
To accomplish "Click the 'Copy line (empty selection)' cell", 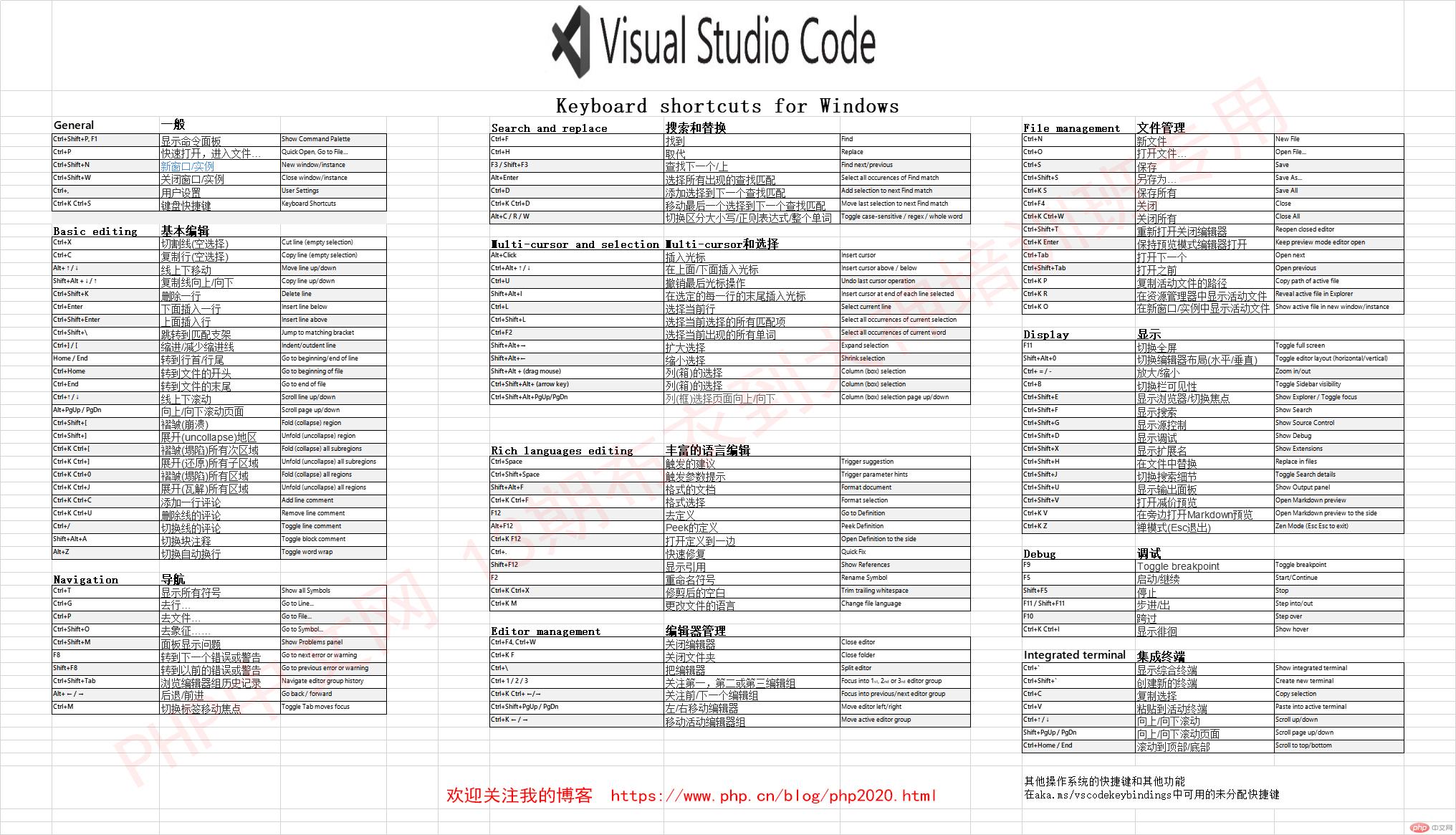I will point(333,256).
